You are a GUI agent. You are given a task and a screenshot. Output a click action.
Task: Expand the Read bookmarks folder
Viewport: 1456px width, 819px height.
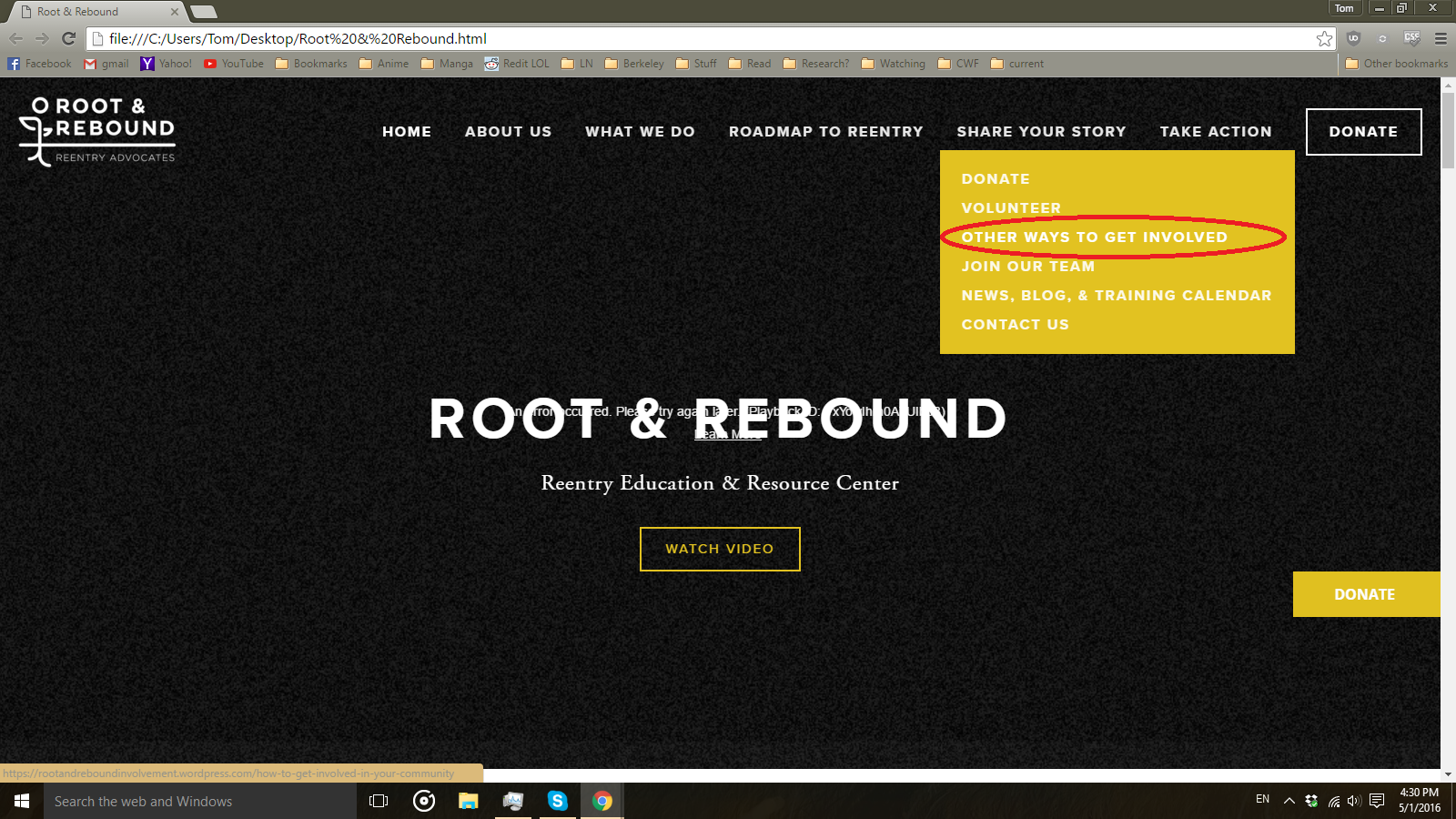pos(750,64)
